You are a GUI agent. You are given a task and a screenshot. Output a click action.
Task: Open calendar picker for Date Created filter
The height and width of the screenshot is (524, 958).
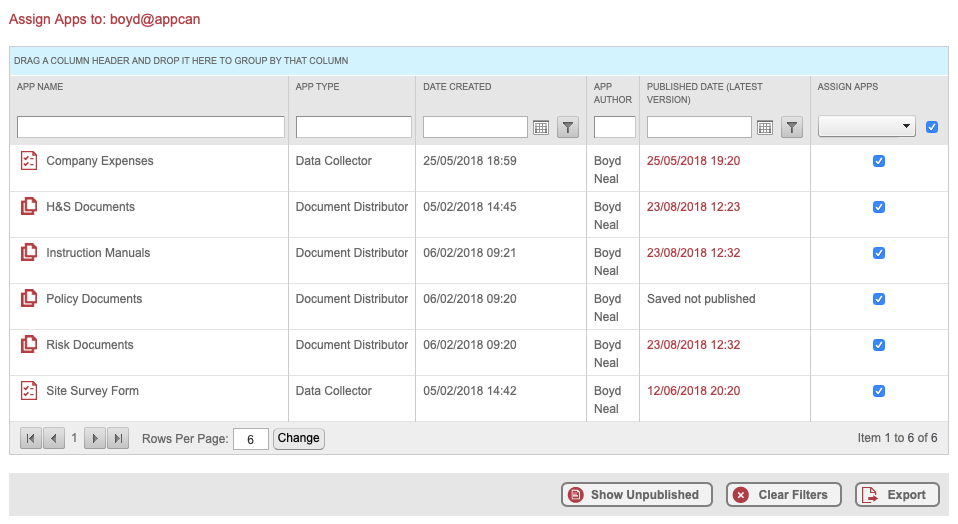pyautogui.click(x=541, y=127)
